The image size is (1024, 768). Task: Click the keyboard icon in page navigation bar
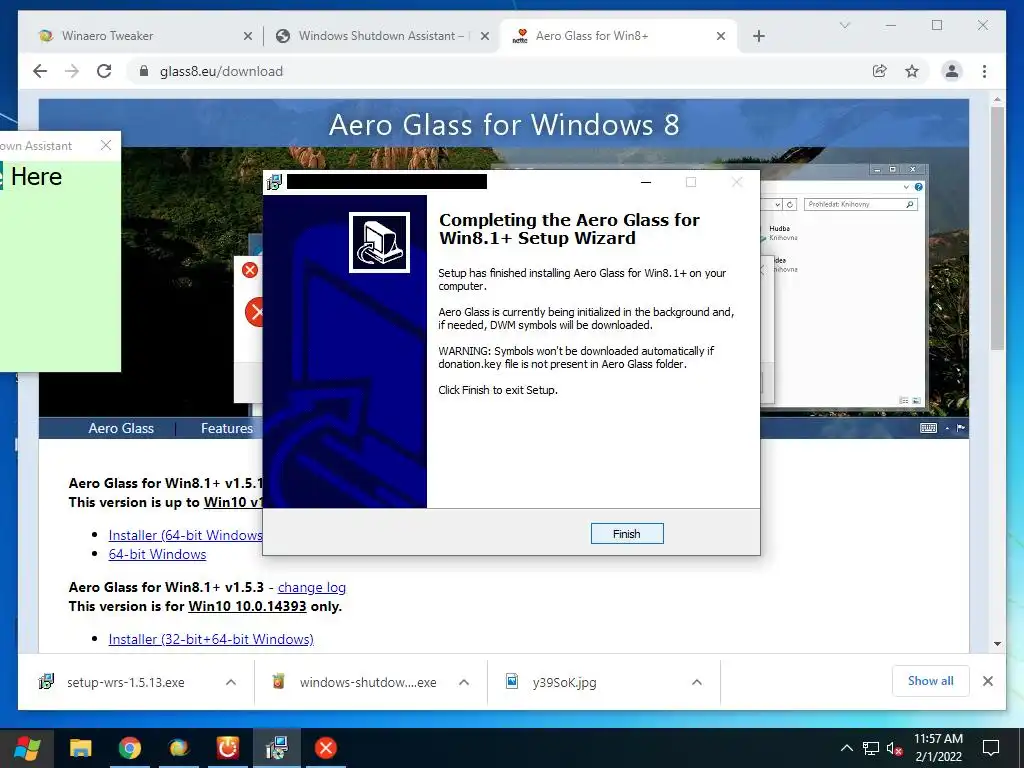point(928,428)
